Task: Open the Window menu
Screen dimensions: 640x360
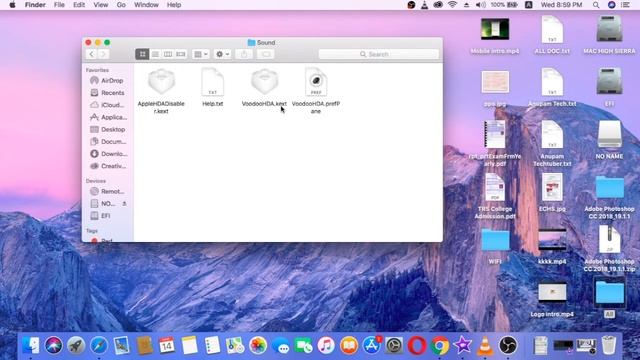Action: pos(146,5)
